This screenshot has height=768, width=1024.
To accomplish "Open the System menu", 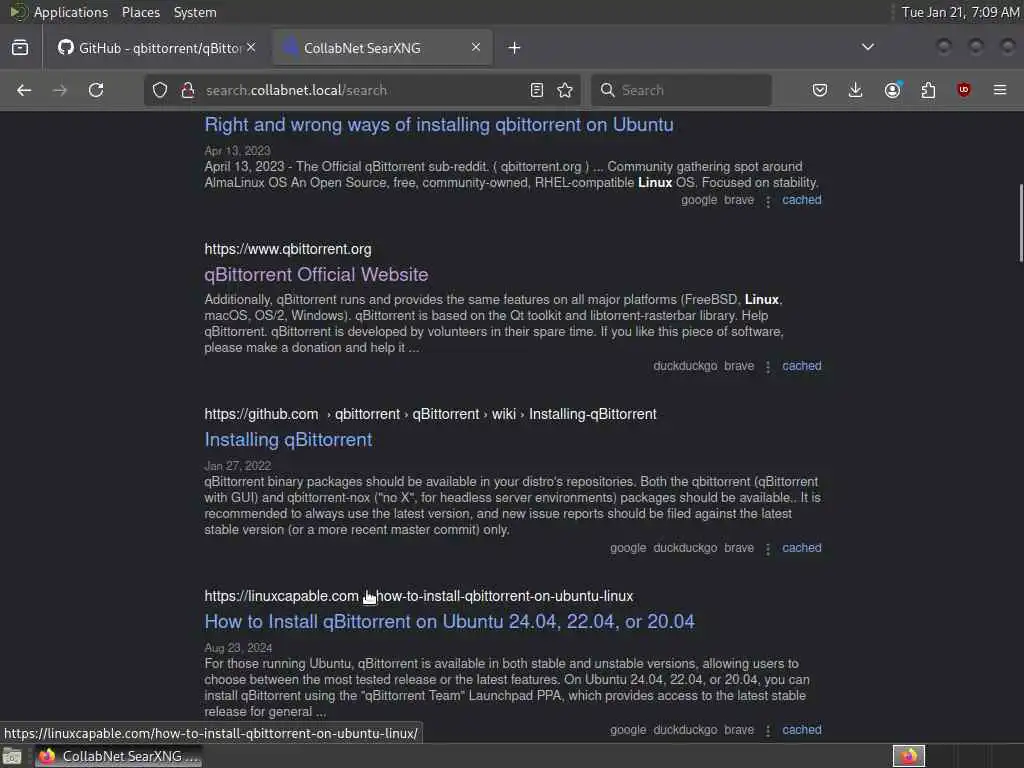I will pos(195,12).
